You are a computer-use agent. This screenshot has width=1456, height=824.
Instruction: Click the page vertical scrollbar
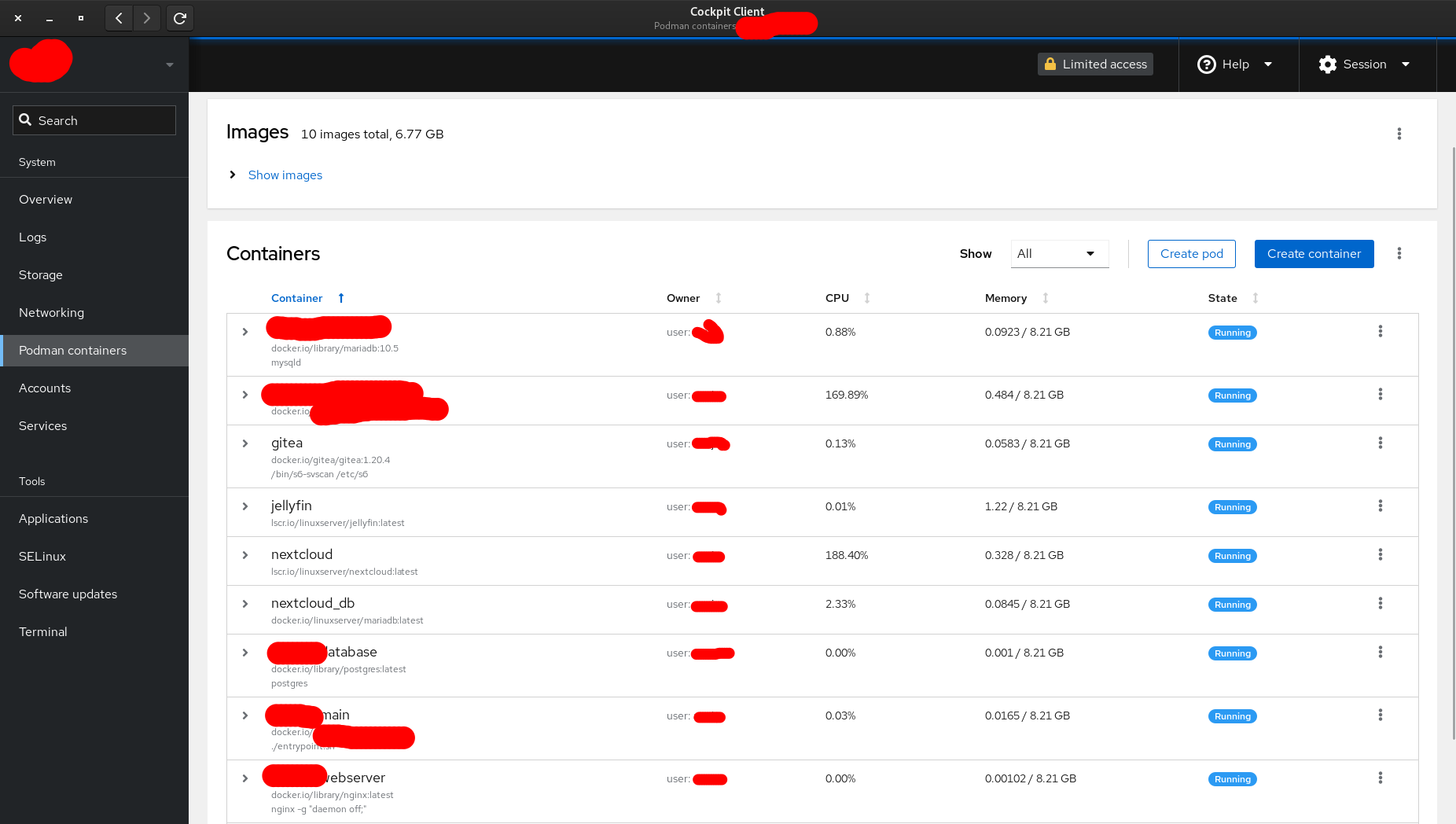click(x=1454, y=443)
